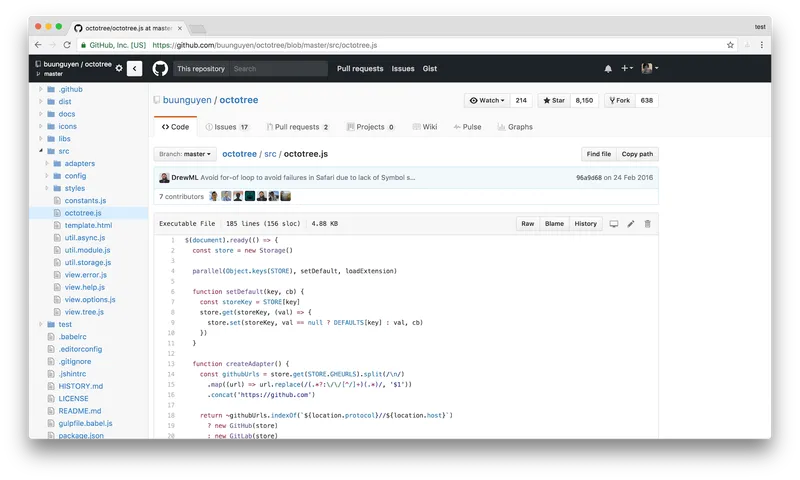View the Raw file
The width and height of the screenshot is (800, 480).
click(x=528, y=223)
